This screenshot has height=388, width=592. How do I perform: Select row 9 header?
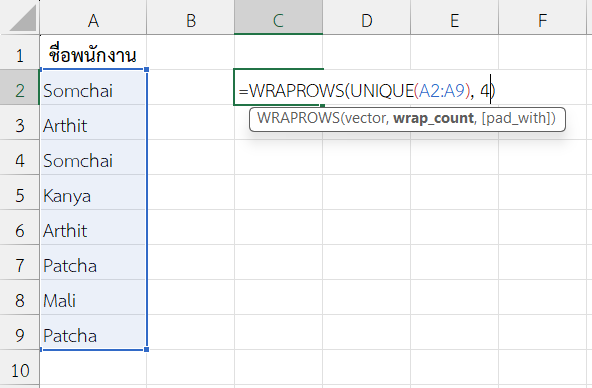coord(20,333)
